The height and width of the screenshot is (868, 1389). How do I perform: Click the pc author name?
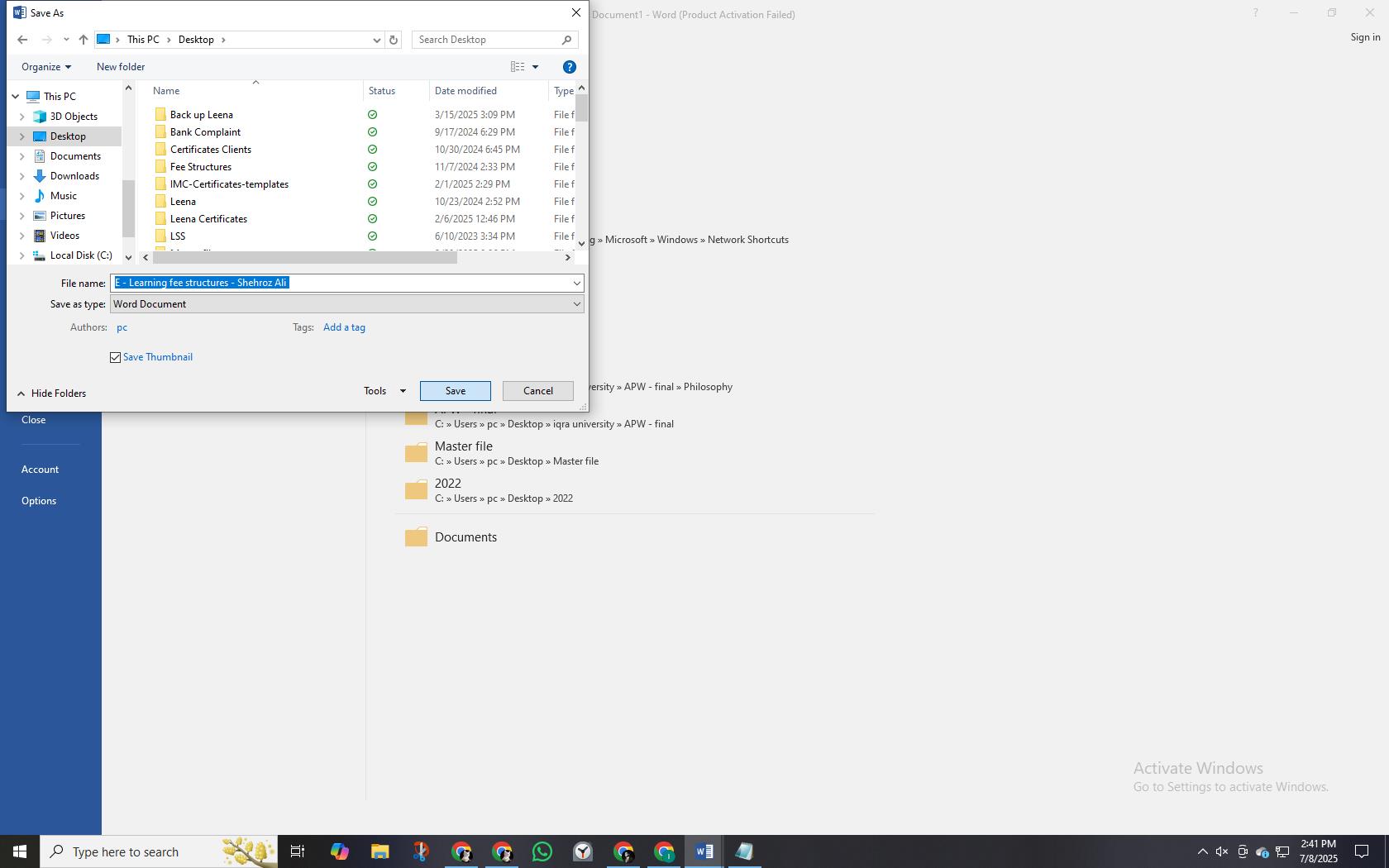(122, 327)
